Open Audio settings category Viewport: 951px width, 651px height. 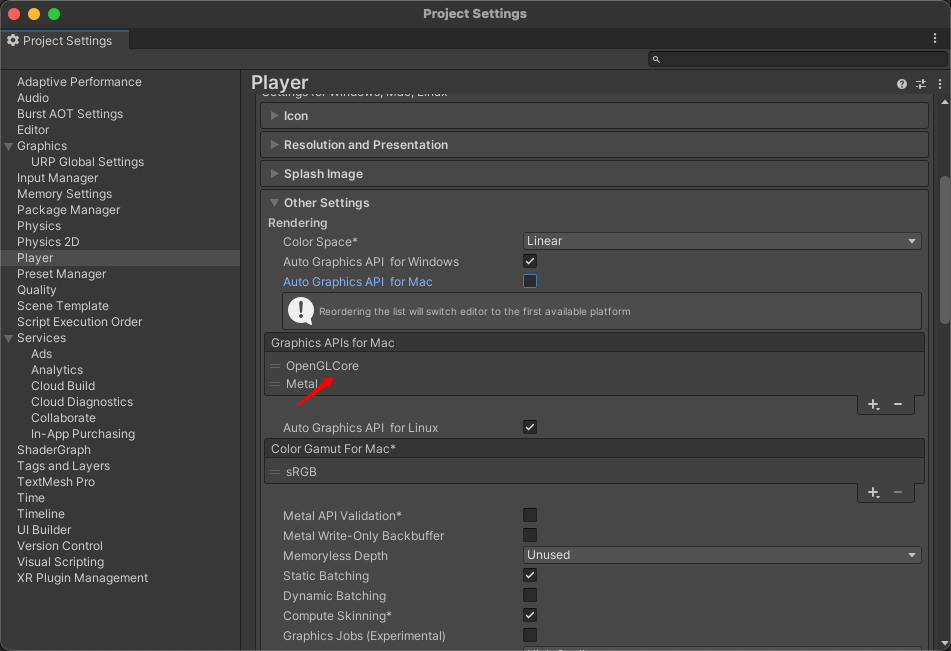[x=33, y=98]
